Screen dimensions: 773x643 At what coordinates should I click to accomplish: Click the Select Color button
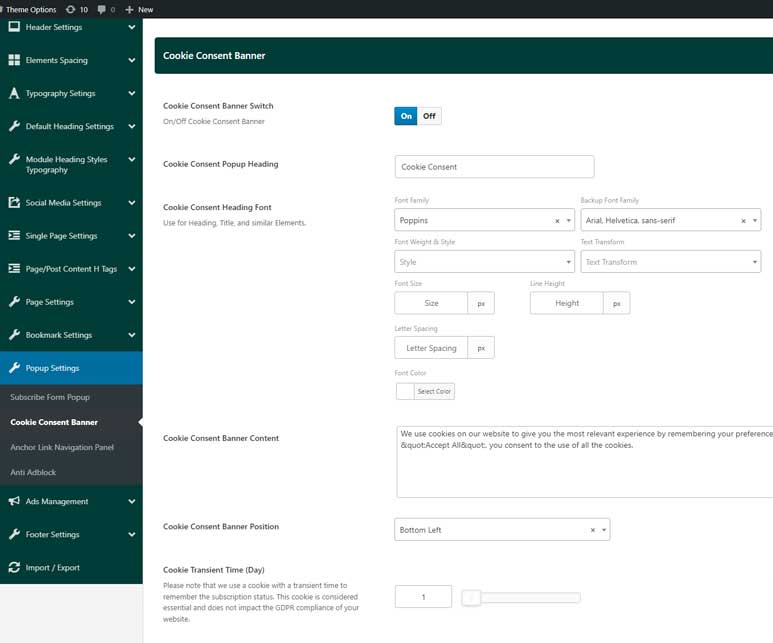434,392
